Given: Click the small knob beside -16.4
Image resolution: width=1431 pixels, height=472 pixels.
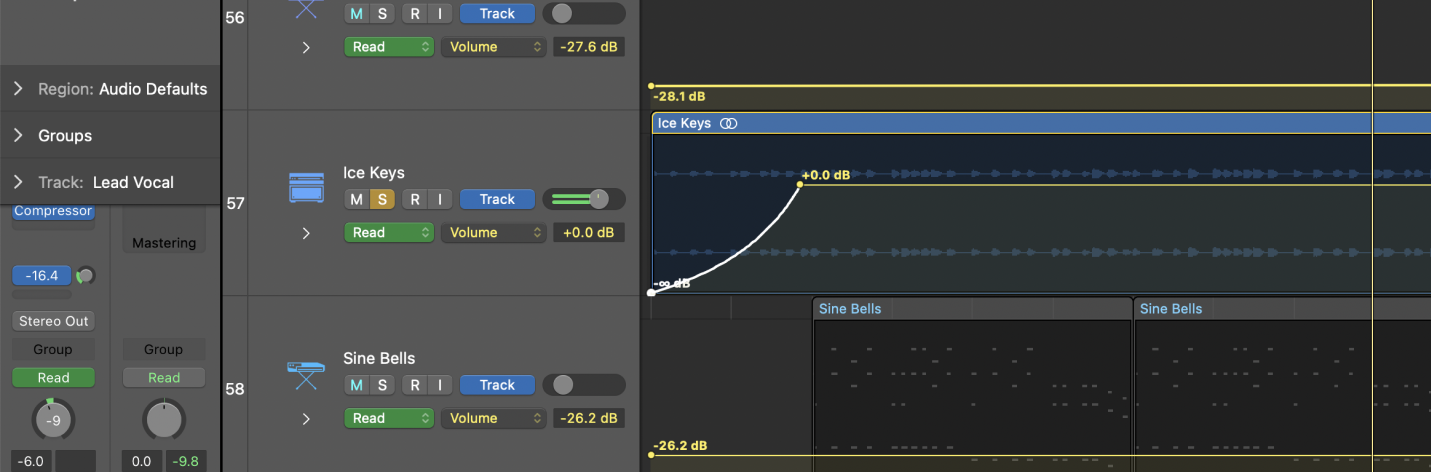Looking at the screenshot, I should 86,275.
